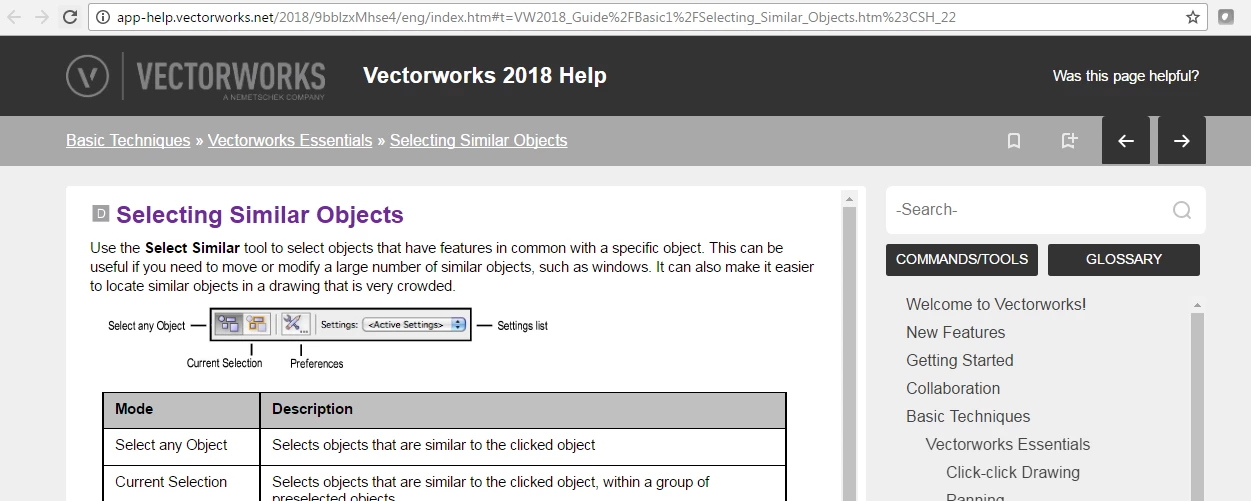Click the bookmark ribbon icon in breadcrumb bar
Viewport: 1251px width, 501px height.
[1014, 141]
